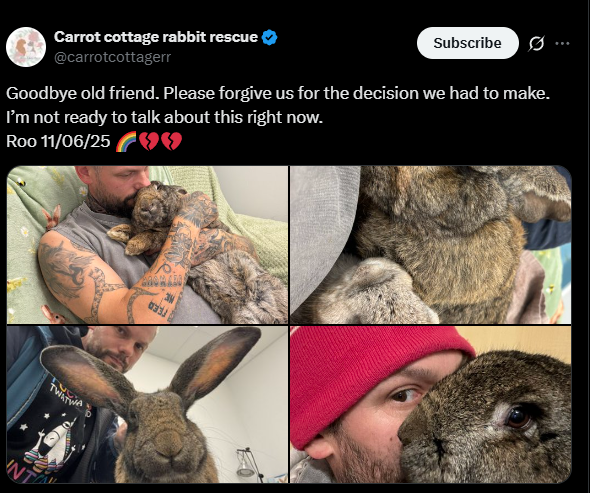Open the Grok explain post icon
590x493 pixels.
(x=536, y=43)
